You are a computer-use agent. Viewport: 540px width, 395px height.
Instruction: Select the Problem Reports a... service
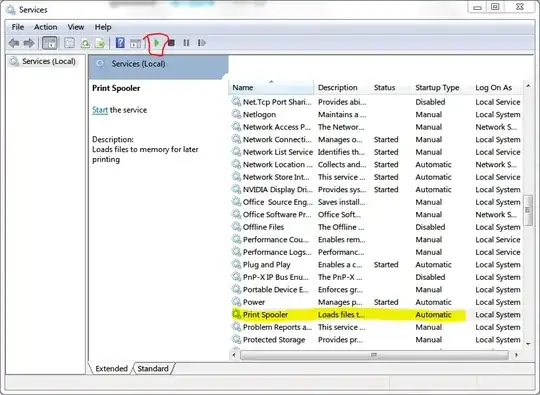pyautogui.click(x=277, y=327)
